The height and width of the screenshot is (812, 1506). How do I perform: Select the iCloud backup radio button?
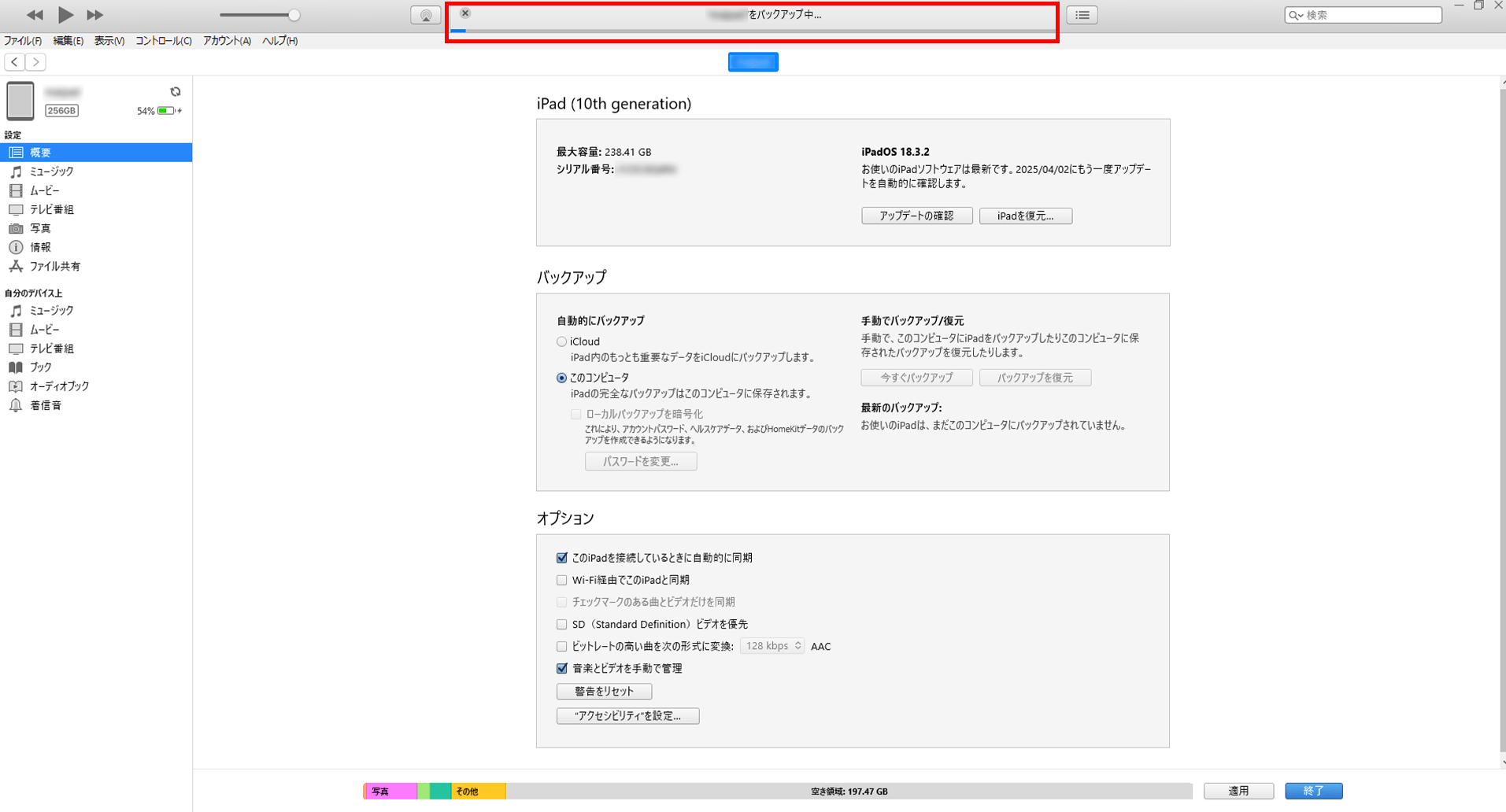pyautogui.click(x=562, y=341)
